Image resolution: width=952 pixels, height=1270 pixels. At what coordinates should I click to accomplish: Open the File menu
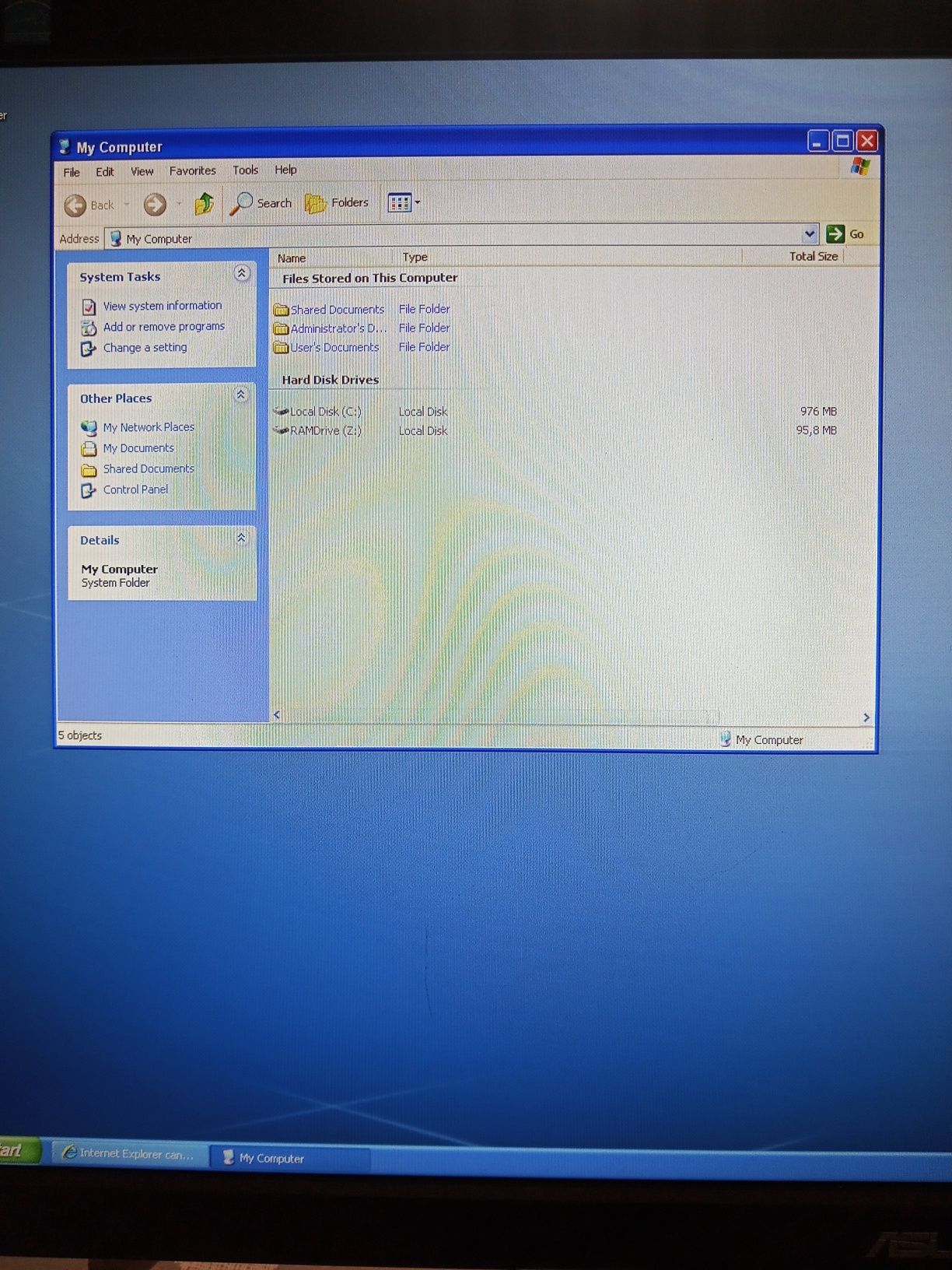pyautogui.click(x=72, y=172)
